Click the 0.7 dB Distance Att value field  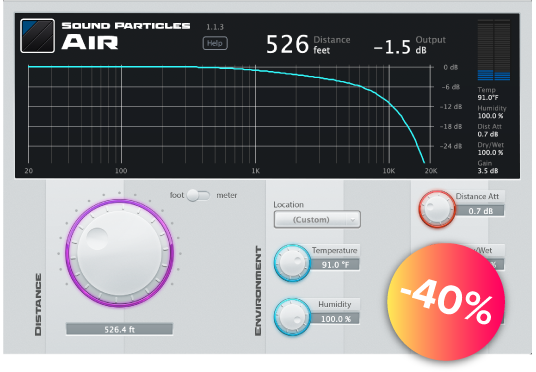480,211
